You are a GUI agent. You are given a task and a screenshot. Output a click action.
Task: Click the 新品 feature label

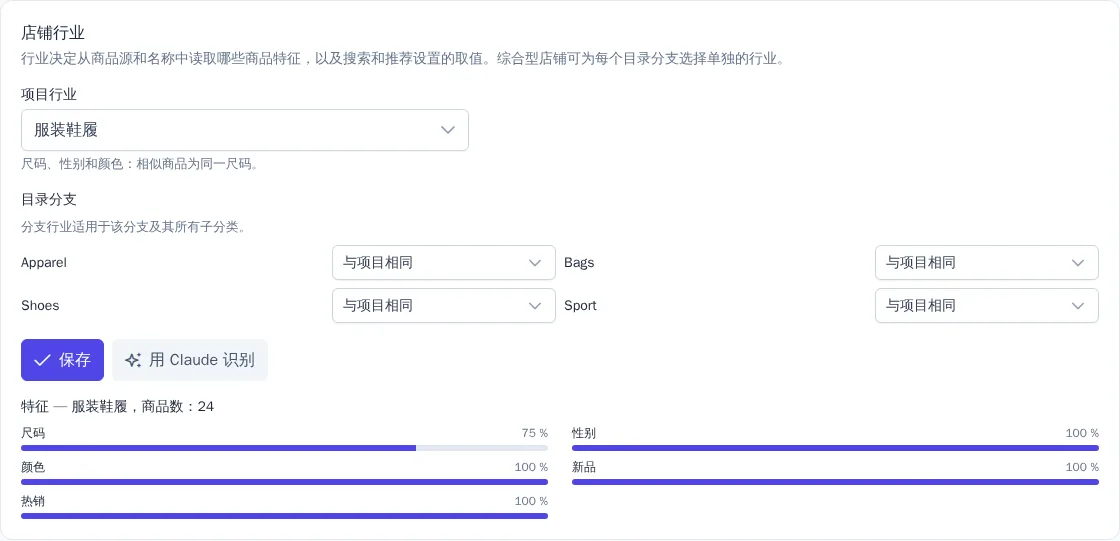tap(584, 467)
